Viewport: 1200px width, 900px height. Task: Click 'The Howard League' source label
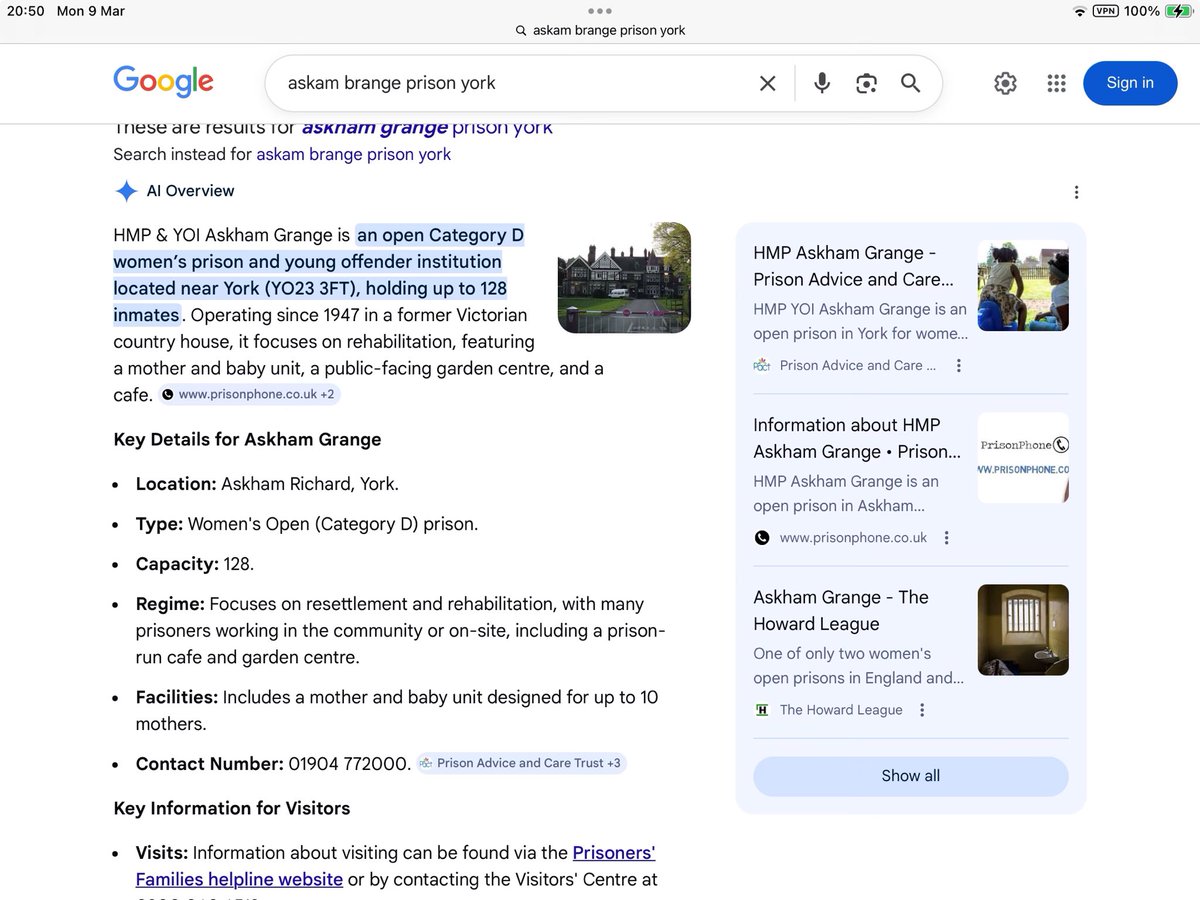(841, 710)
